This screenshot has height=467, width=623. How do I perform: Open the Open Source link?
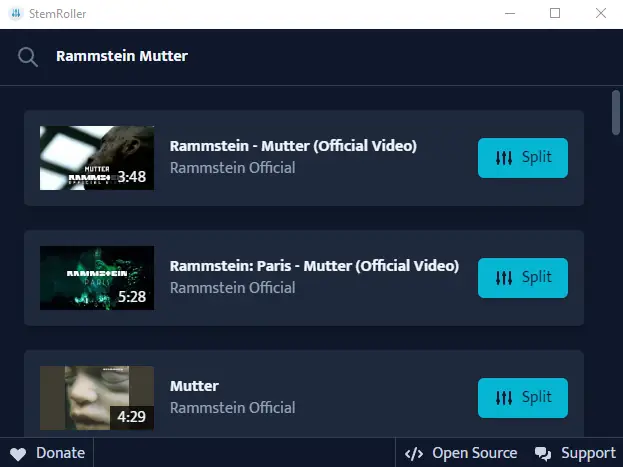461,453
